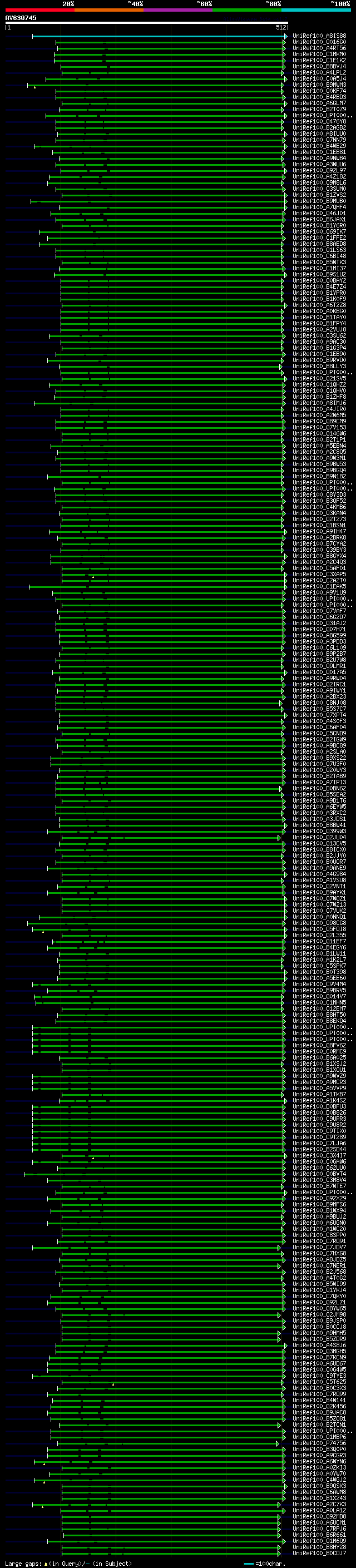Click the UniRef100_C5CND9 label
The width and height of the screenshot is (356, 1568).
coord(319,734)
